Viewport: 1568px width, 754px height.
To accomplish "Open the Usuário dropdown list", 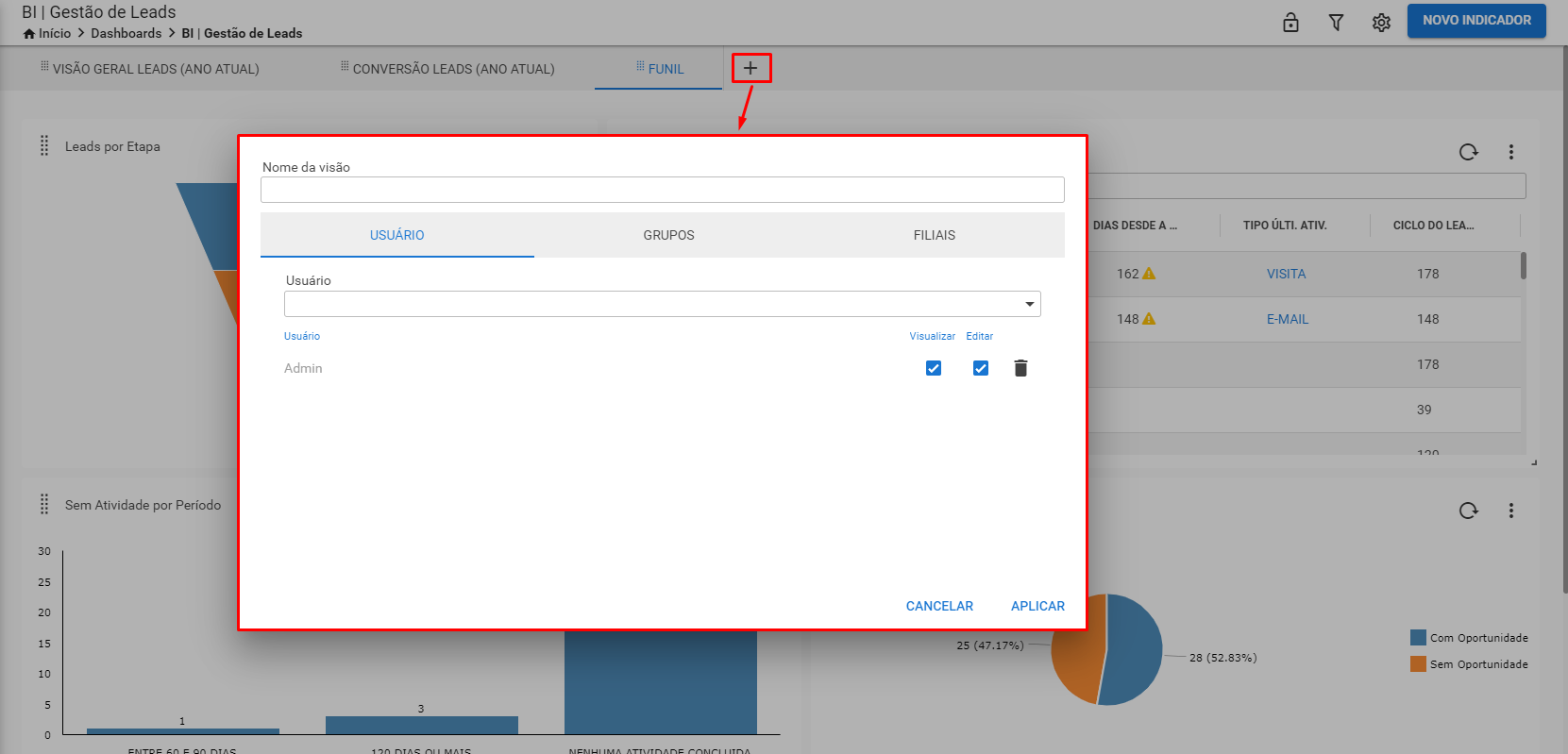I will tap(1029, 304).
